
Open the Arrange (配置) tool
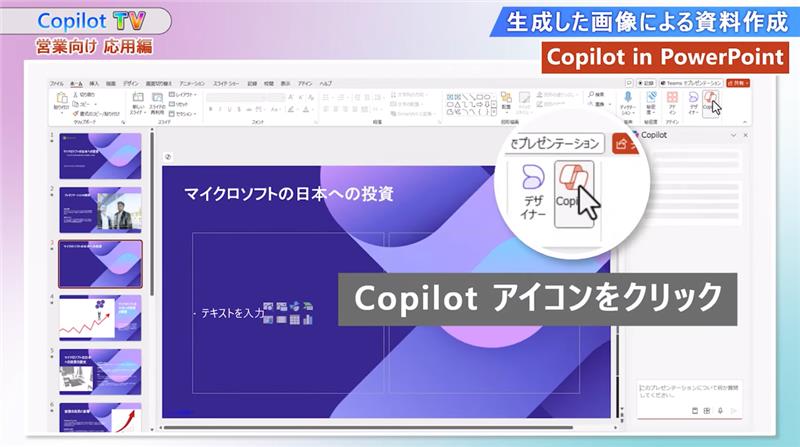point(506,102)
